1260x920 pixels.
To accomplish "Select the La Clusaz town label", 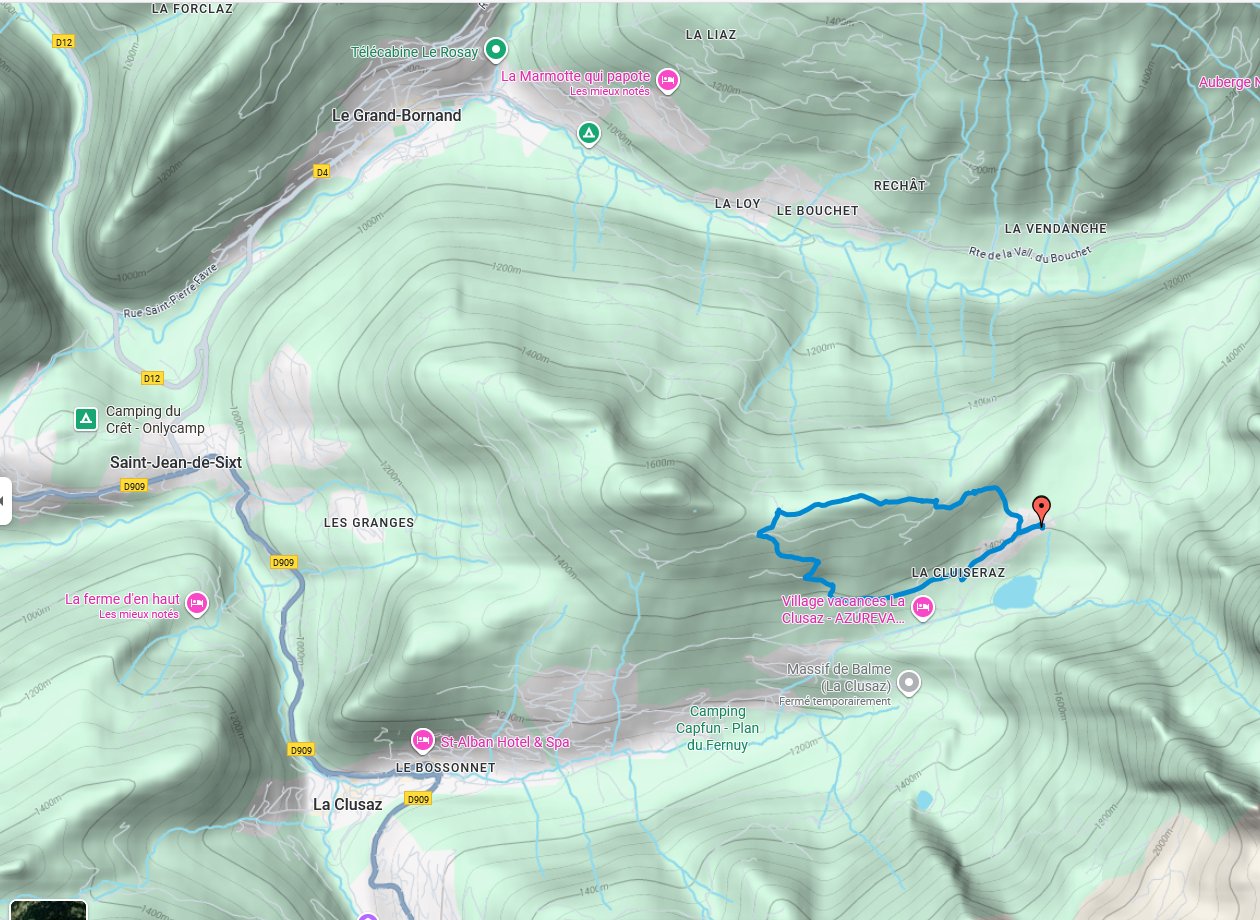I will [347, 804].
